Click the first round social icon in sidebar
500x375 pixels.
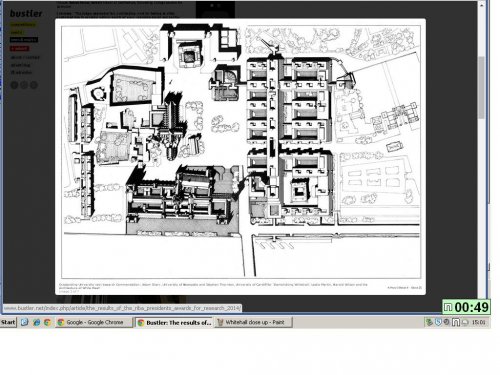click(14, 85)
